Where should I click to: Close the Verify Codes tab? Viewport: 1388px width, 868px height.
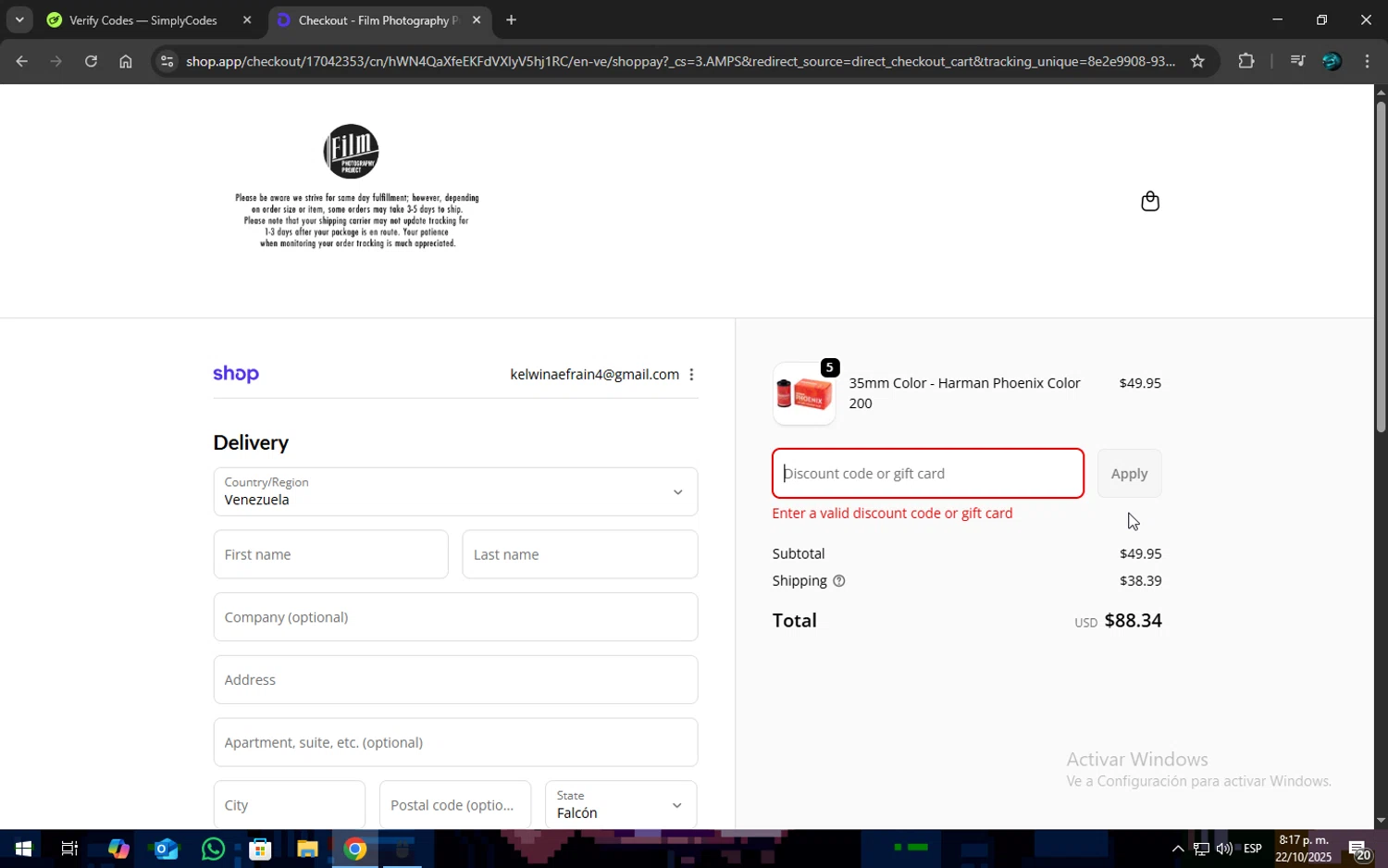pos(247,19)
